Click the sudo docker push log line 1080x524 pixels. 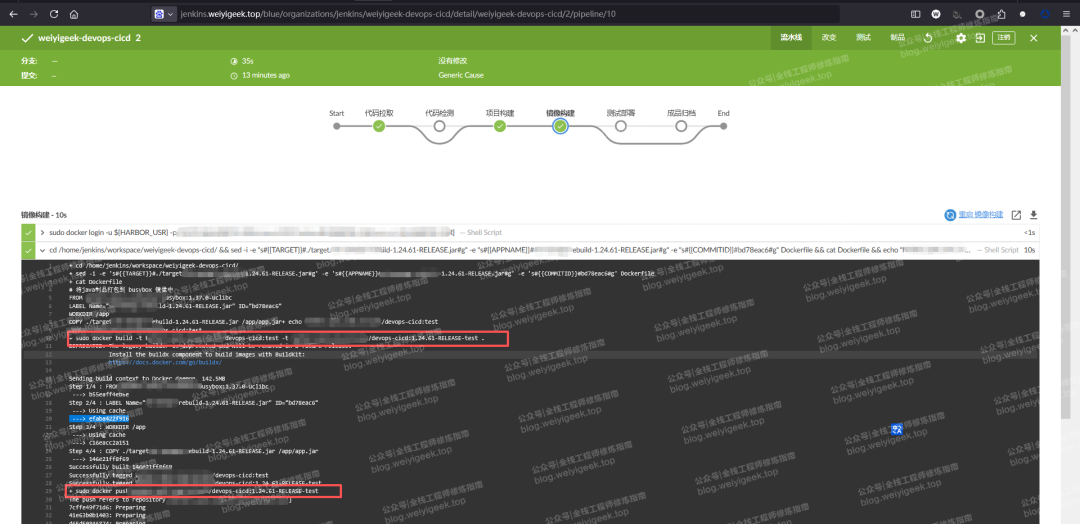tap(194, 491)
